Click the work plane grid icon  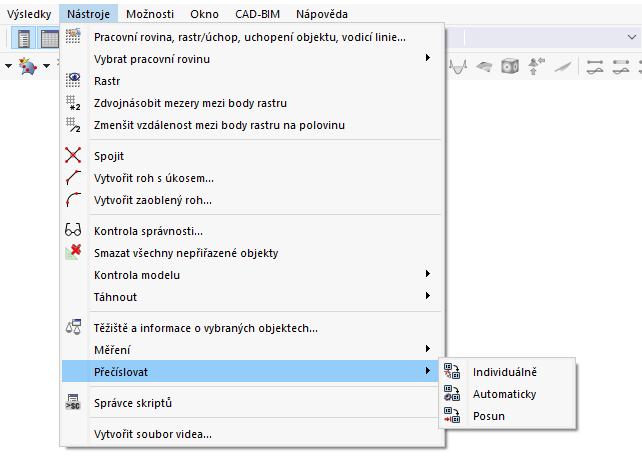click(73, 36)
